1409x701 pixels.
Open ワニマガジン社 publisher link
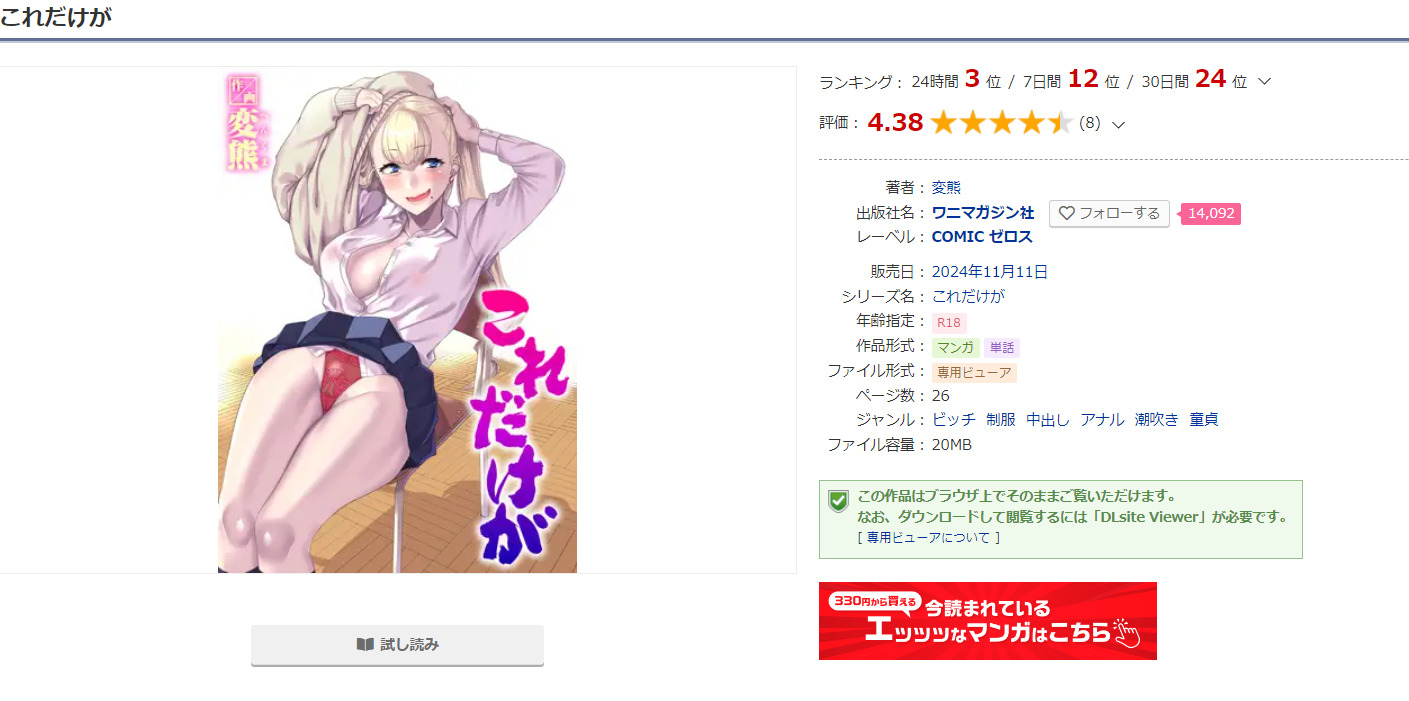(983, 213)
